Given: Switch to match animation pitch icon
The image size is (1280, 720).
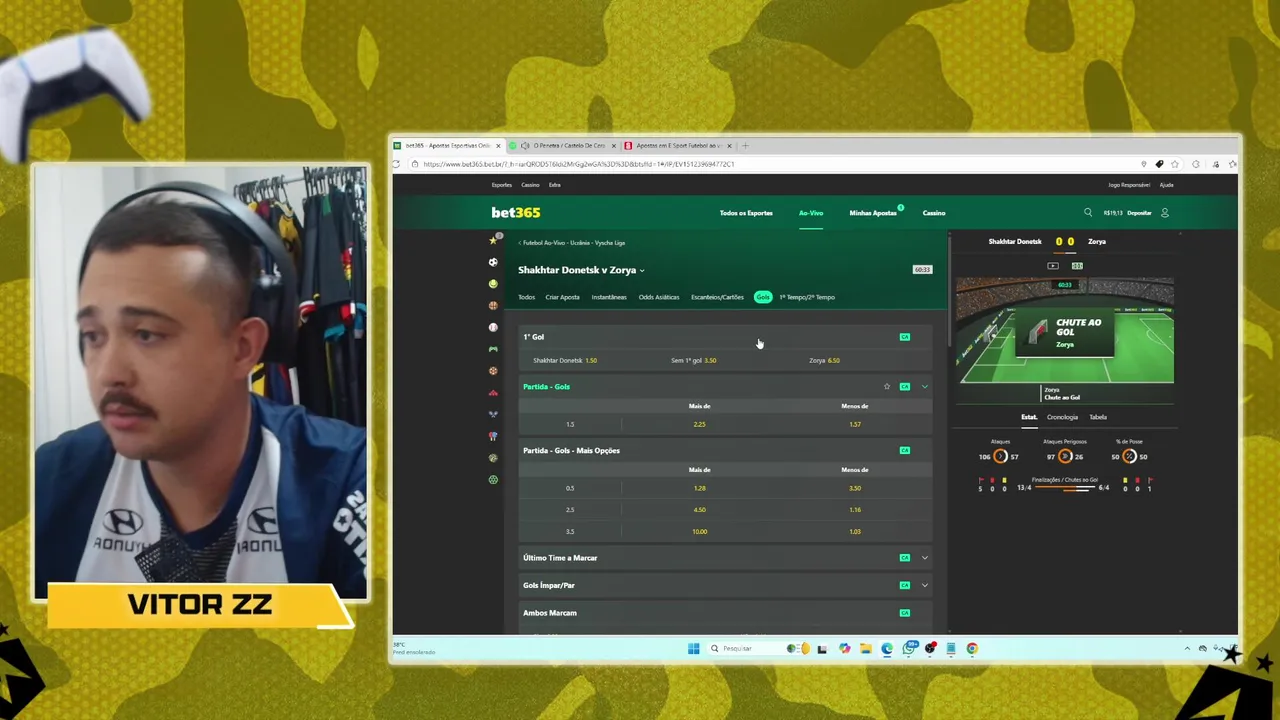Looking at the screenshot, I should click(1077, 266).
